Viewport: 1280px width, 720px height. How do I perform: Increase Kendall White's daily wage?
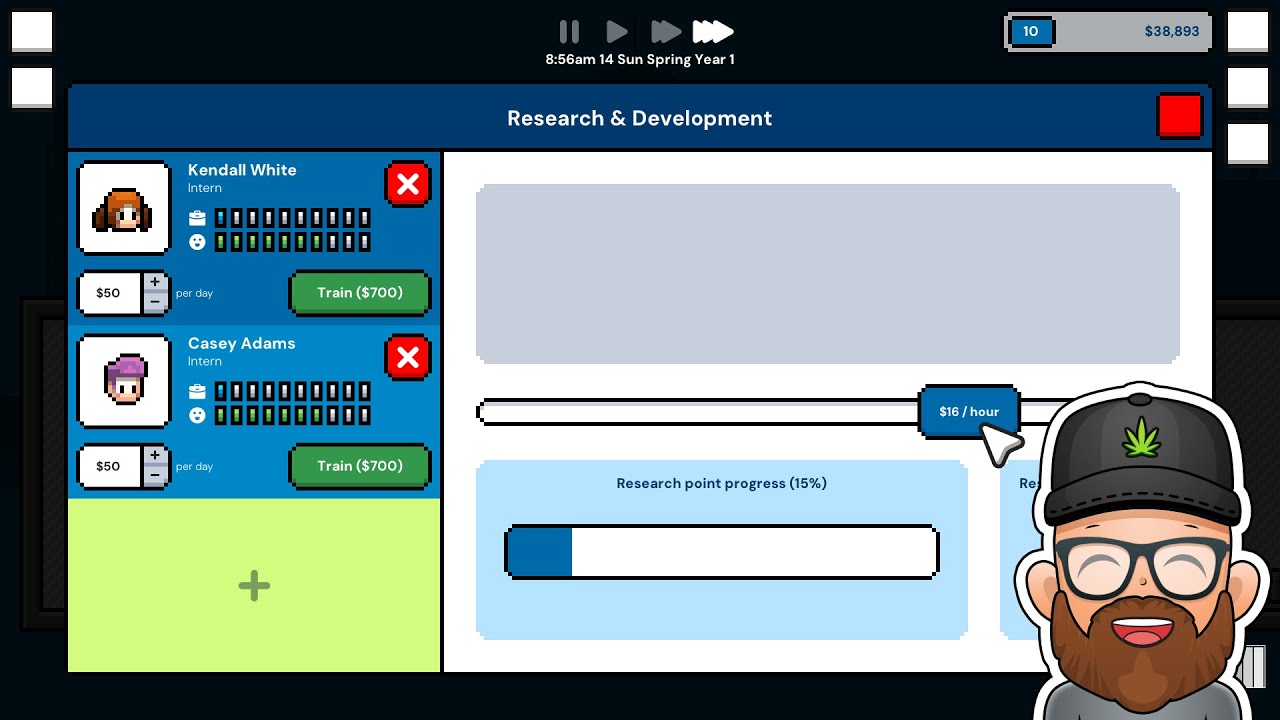pyautogui.click(x=155, y=283)
